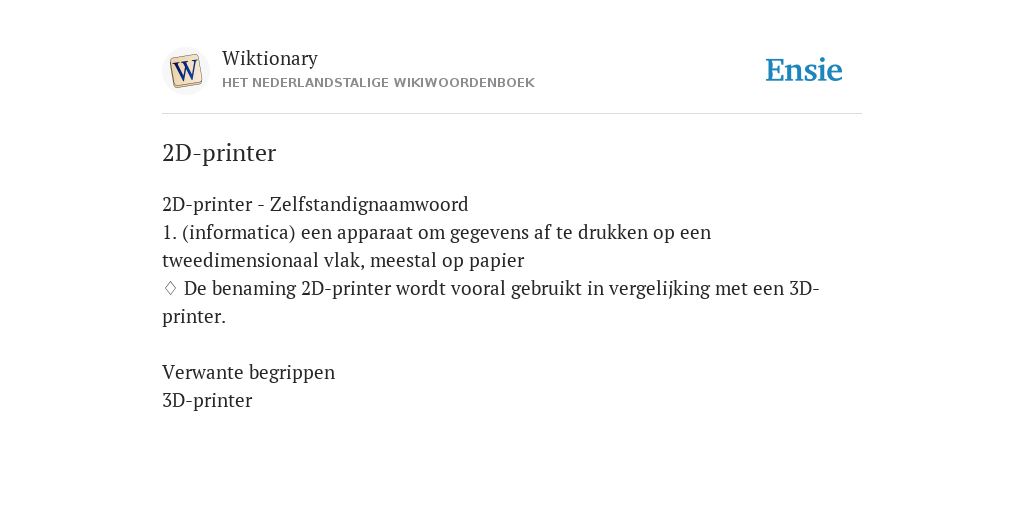This screenshot has height=512, width=1024.
Task: Click the 'Het Nederlandstalige Wikiwoordenboek' subtitle
Action: coord(378,83)
